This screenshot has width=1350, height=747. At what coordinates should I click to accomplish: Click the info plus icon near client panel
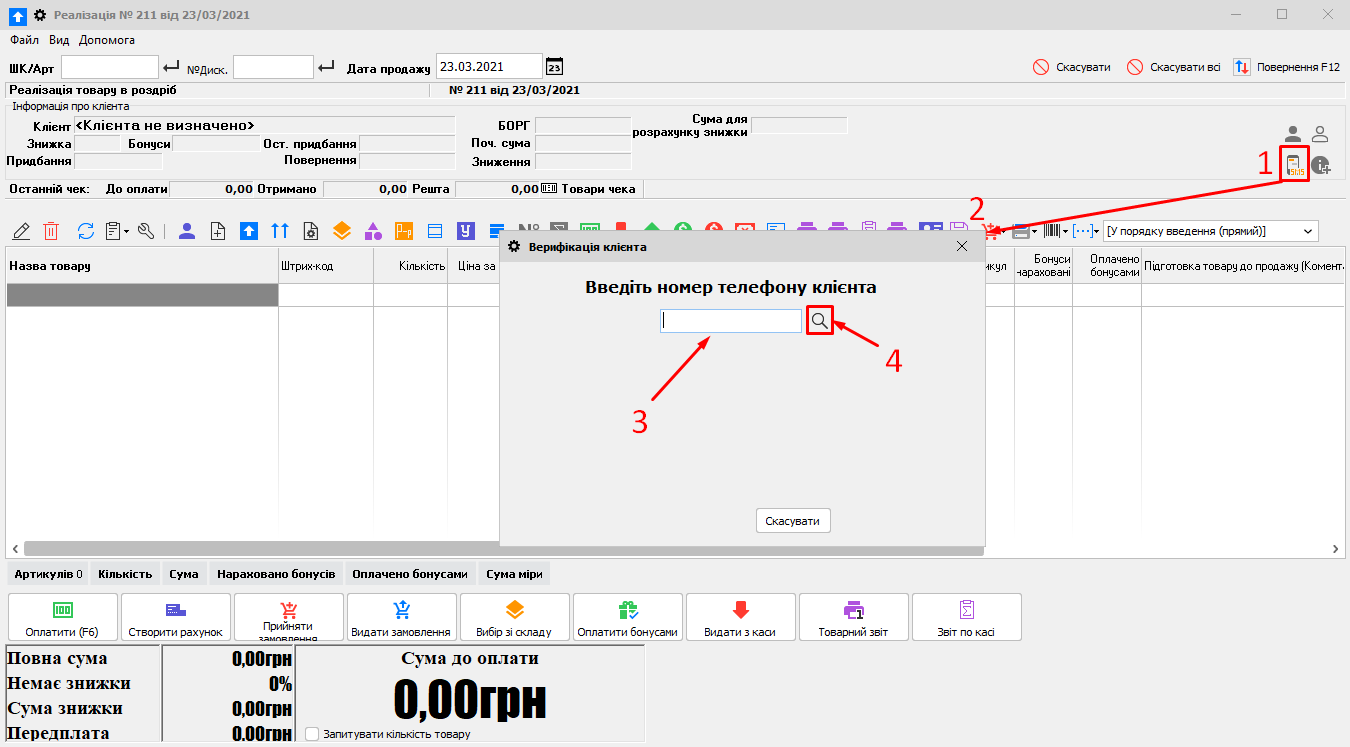(x=1321, y=166)
